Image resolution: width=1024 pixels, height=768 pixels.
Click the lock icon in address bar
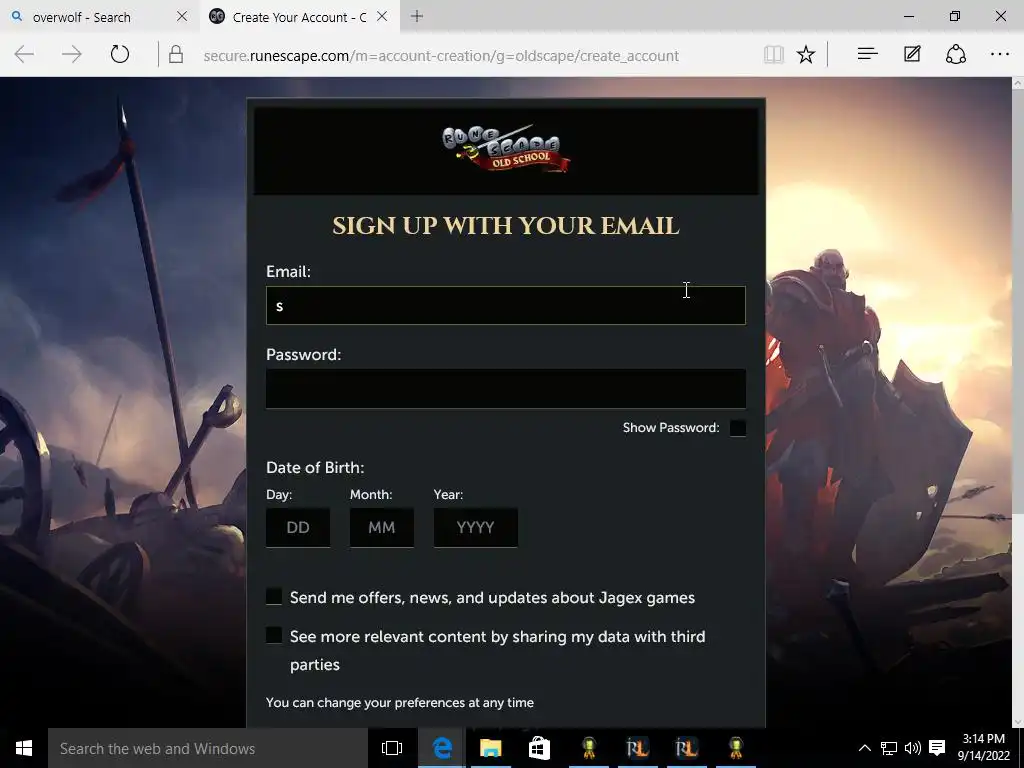point(176,55)
